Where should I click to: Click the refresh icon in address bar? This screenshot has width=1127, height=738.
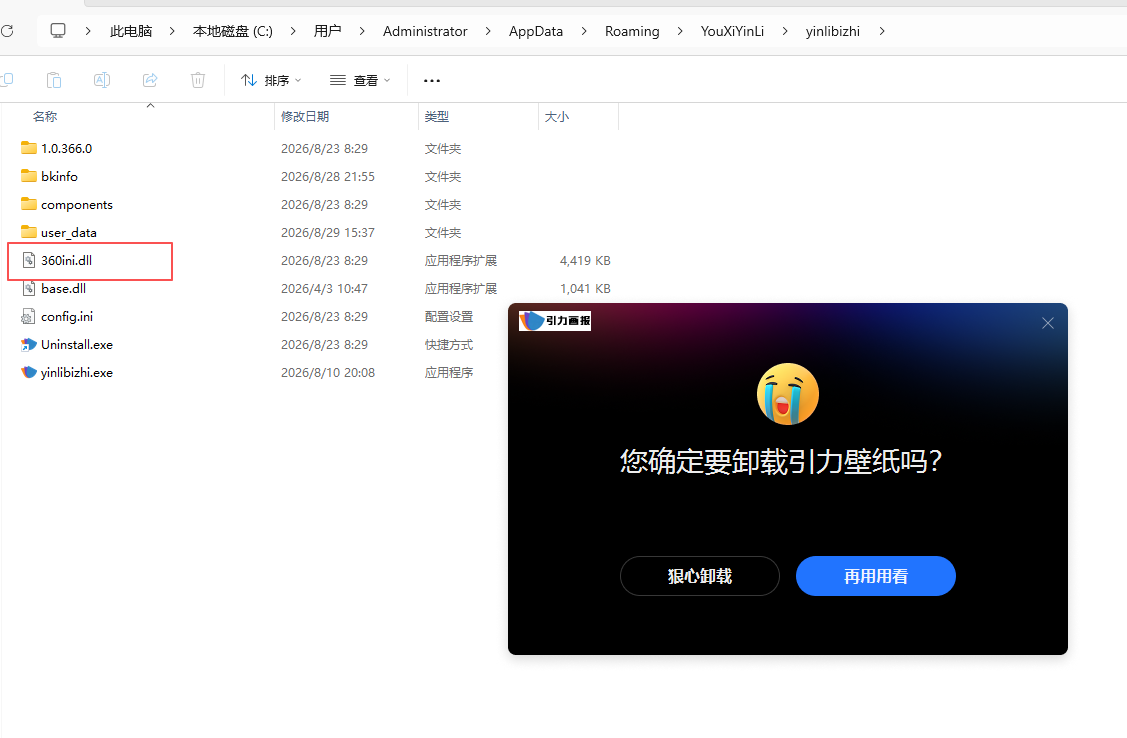point(7,31)
